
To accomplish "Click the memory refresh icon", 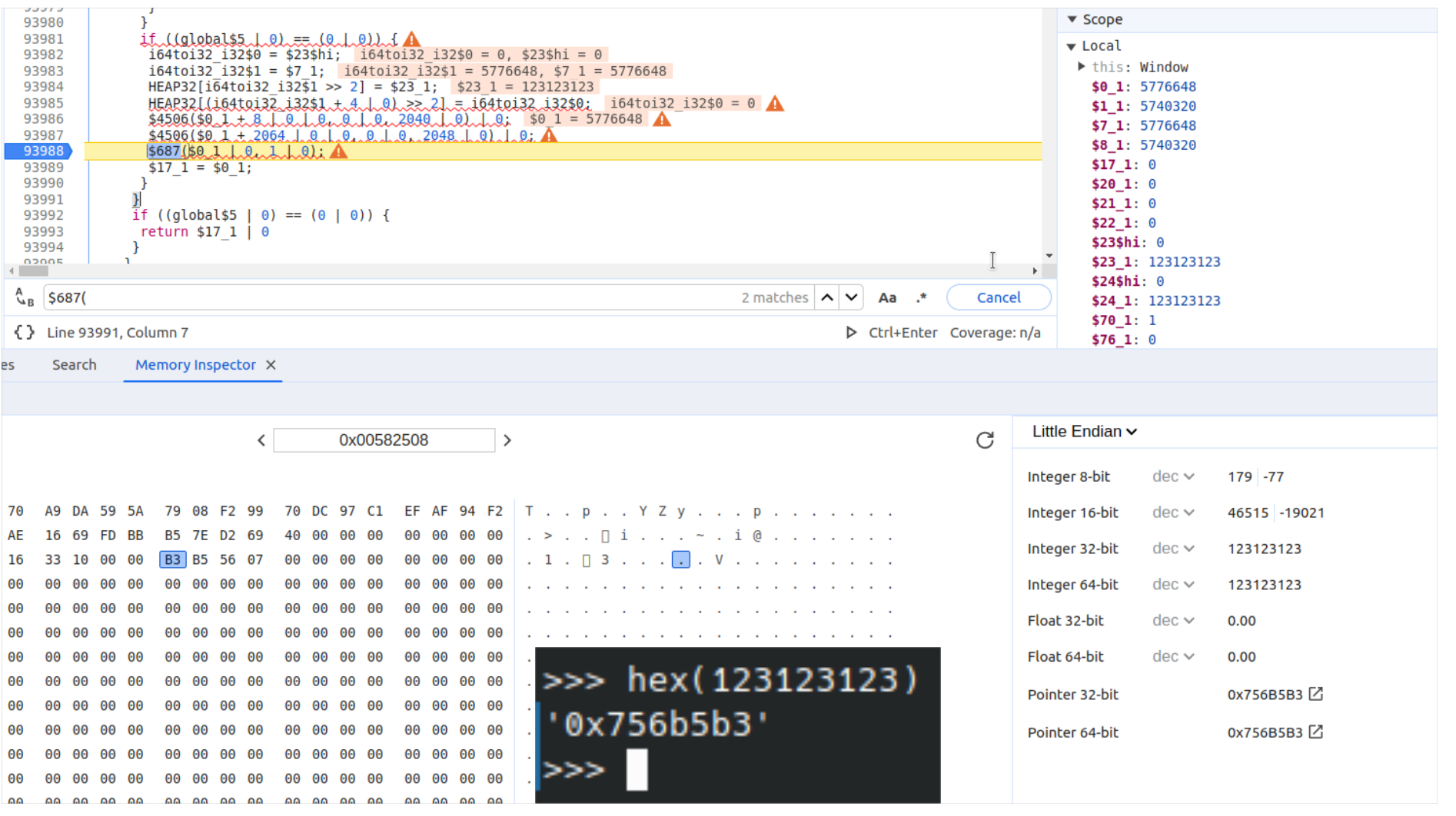I will pyautogui.click(x=985, y=440).
